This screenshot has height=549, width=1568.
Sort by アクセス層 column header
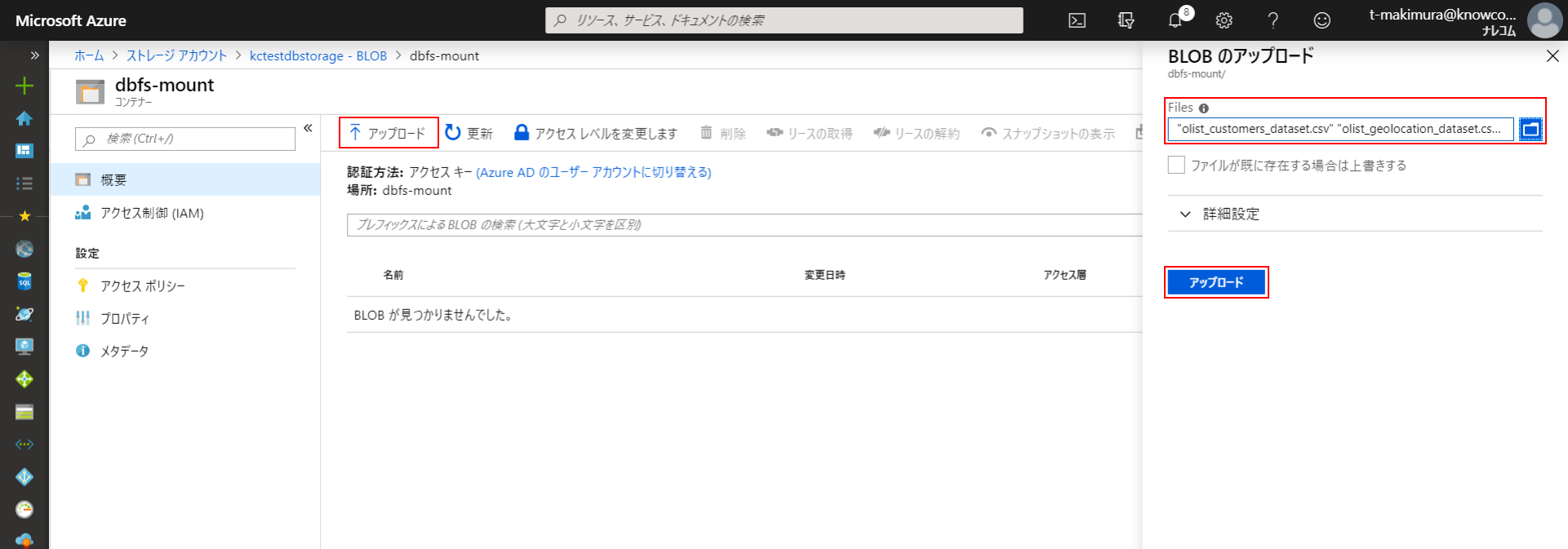[x=1065, y=275]
